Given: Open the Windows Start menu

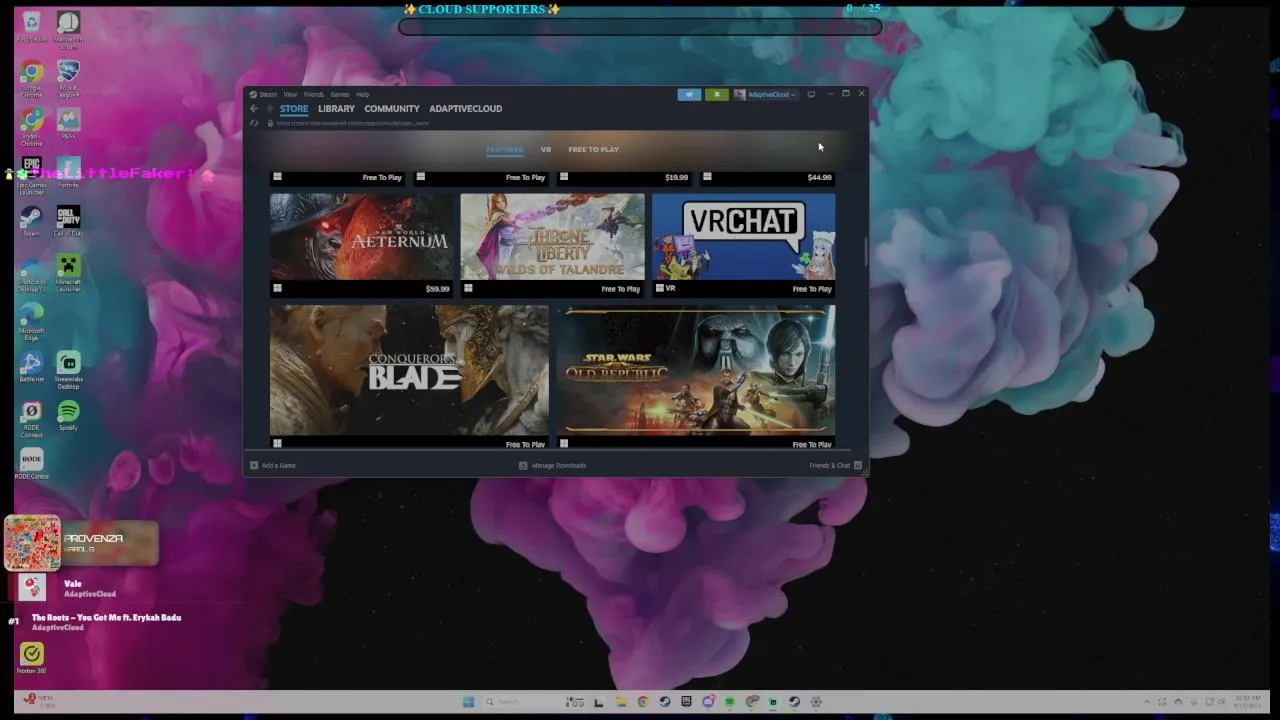Looking at the screenshot, I should click(x=468, y=702).
